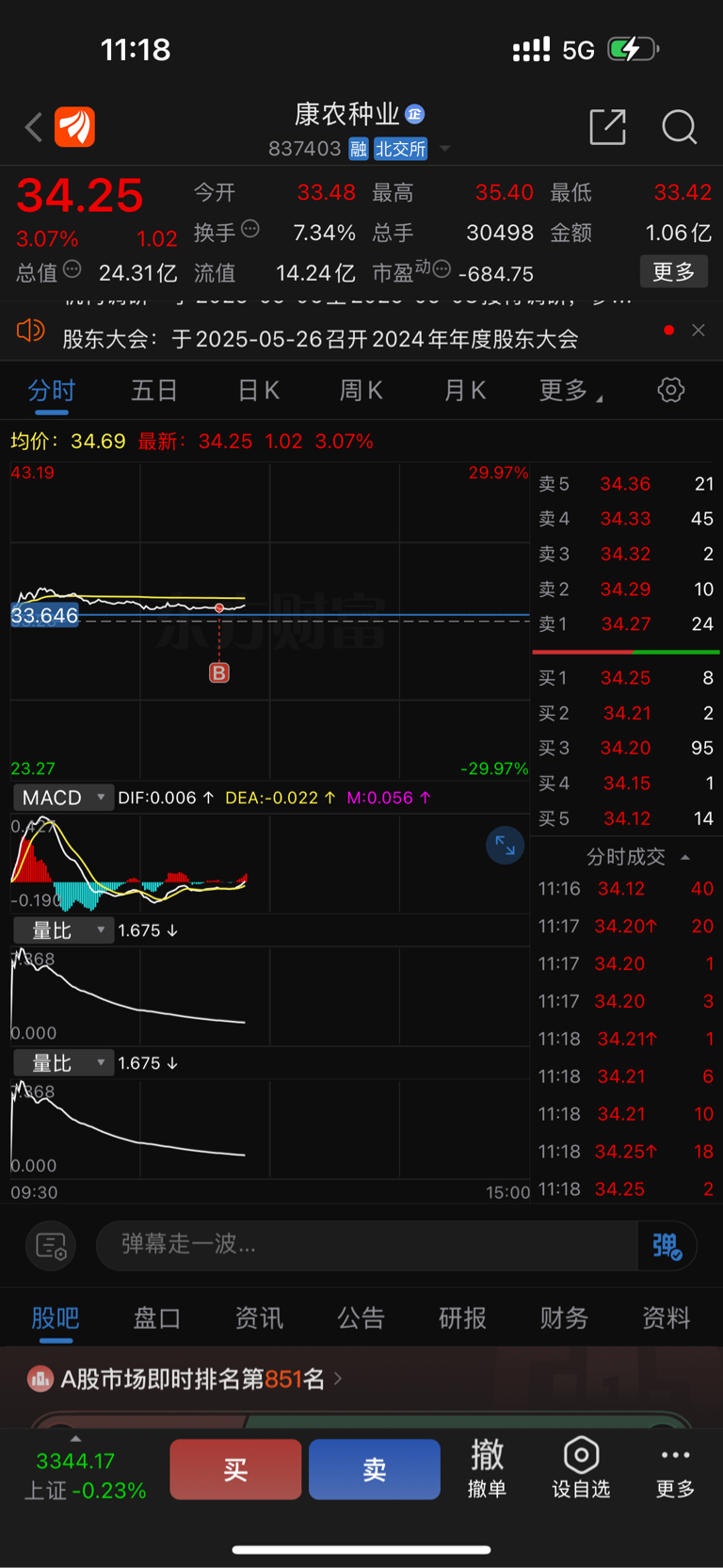Image resolution: width=723 pixels, height=1568 pixels.
Task: Switch to 五日 chart tab
Action: (154, 391)
